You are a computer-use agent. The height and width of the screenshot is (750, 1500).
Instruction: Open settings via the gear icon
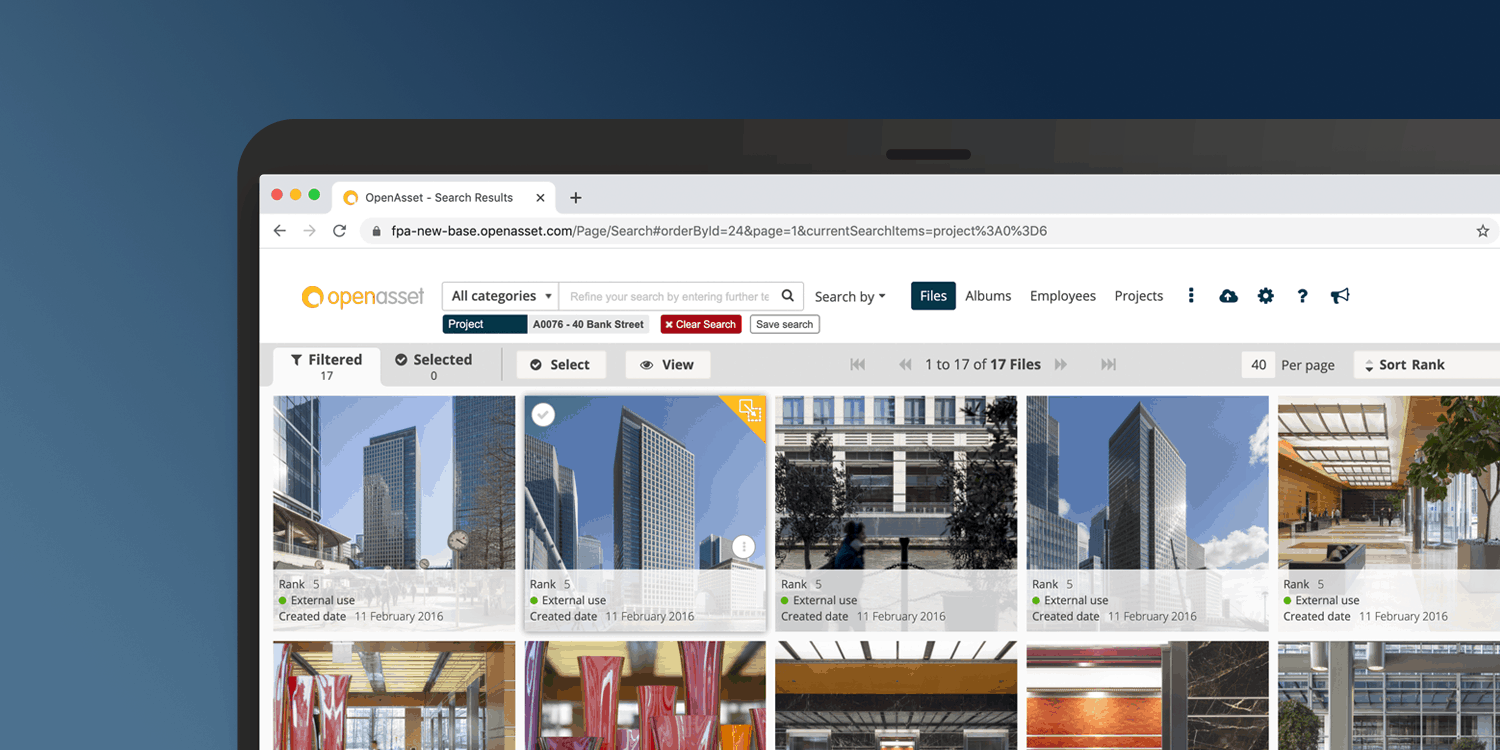coord(1265,296)
